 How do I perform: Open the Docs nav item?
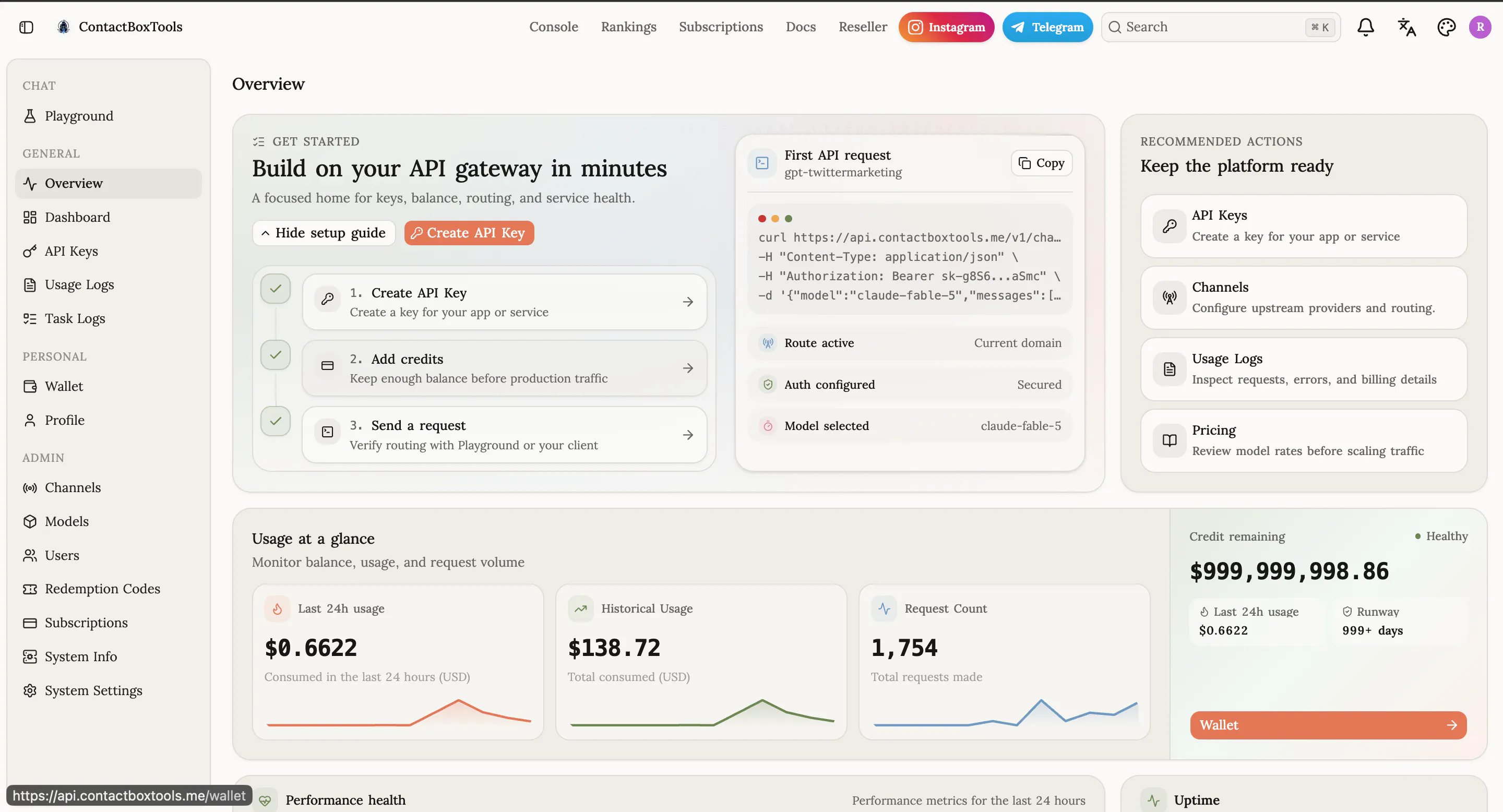click(801, 27)
